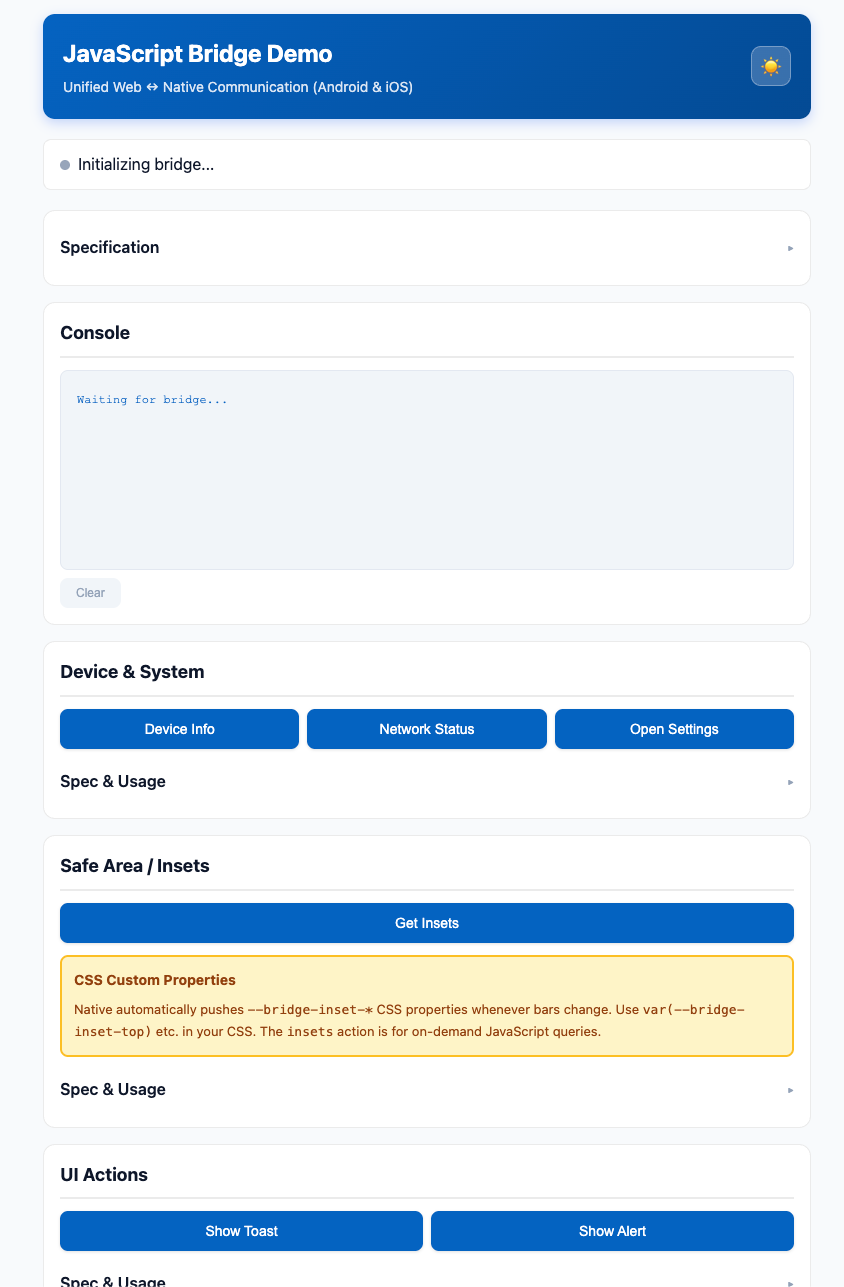
Task: Click the Waiting for bridge log line
Action: [152, 400]
